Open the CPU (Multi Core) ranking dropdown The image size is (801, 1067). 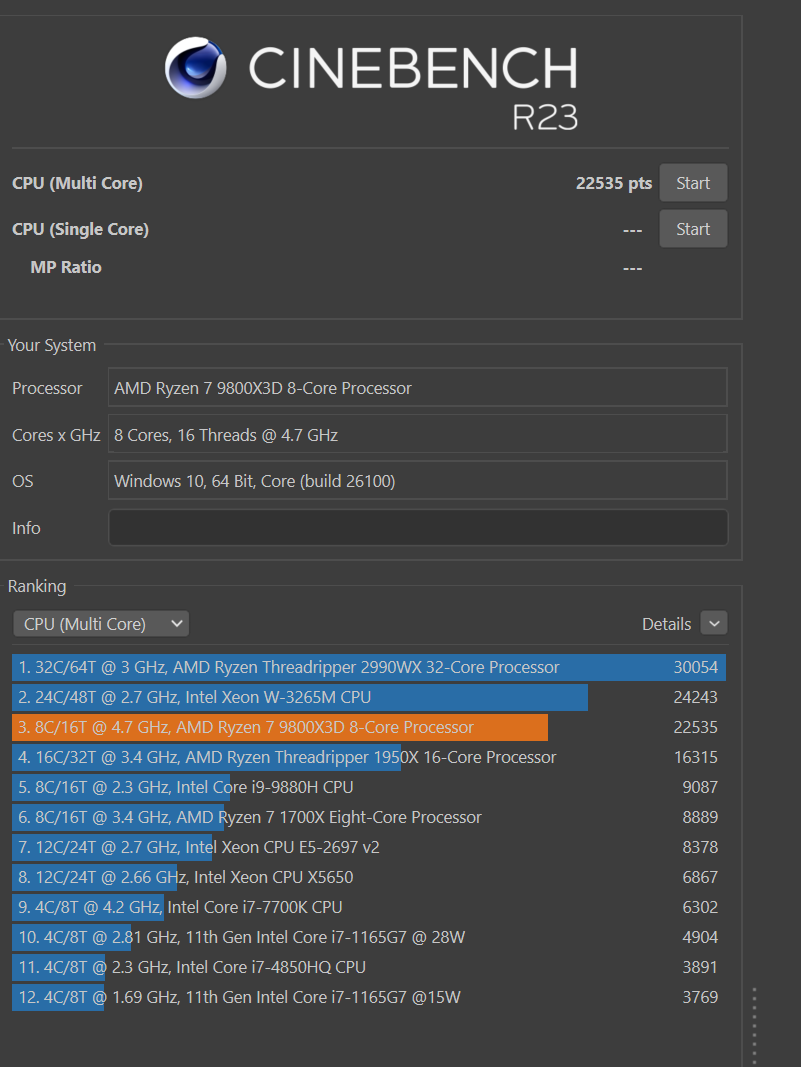coord(101,624)
